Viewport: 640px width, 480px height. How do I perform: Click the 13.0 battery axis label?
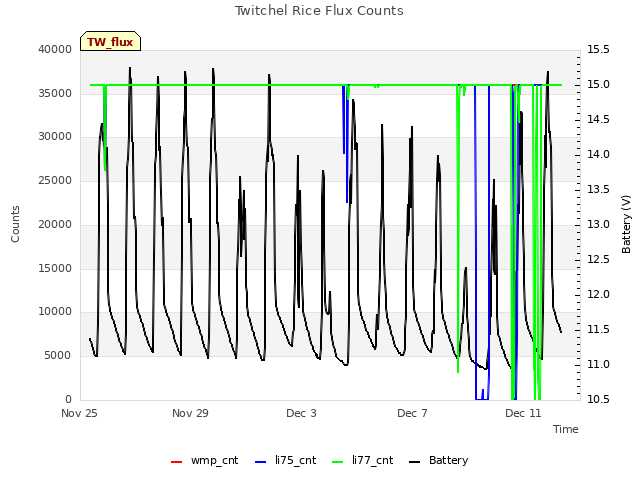tap(598, 224)
